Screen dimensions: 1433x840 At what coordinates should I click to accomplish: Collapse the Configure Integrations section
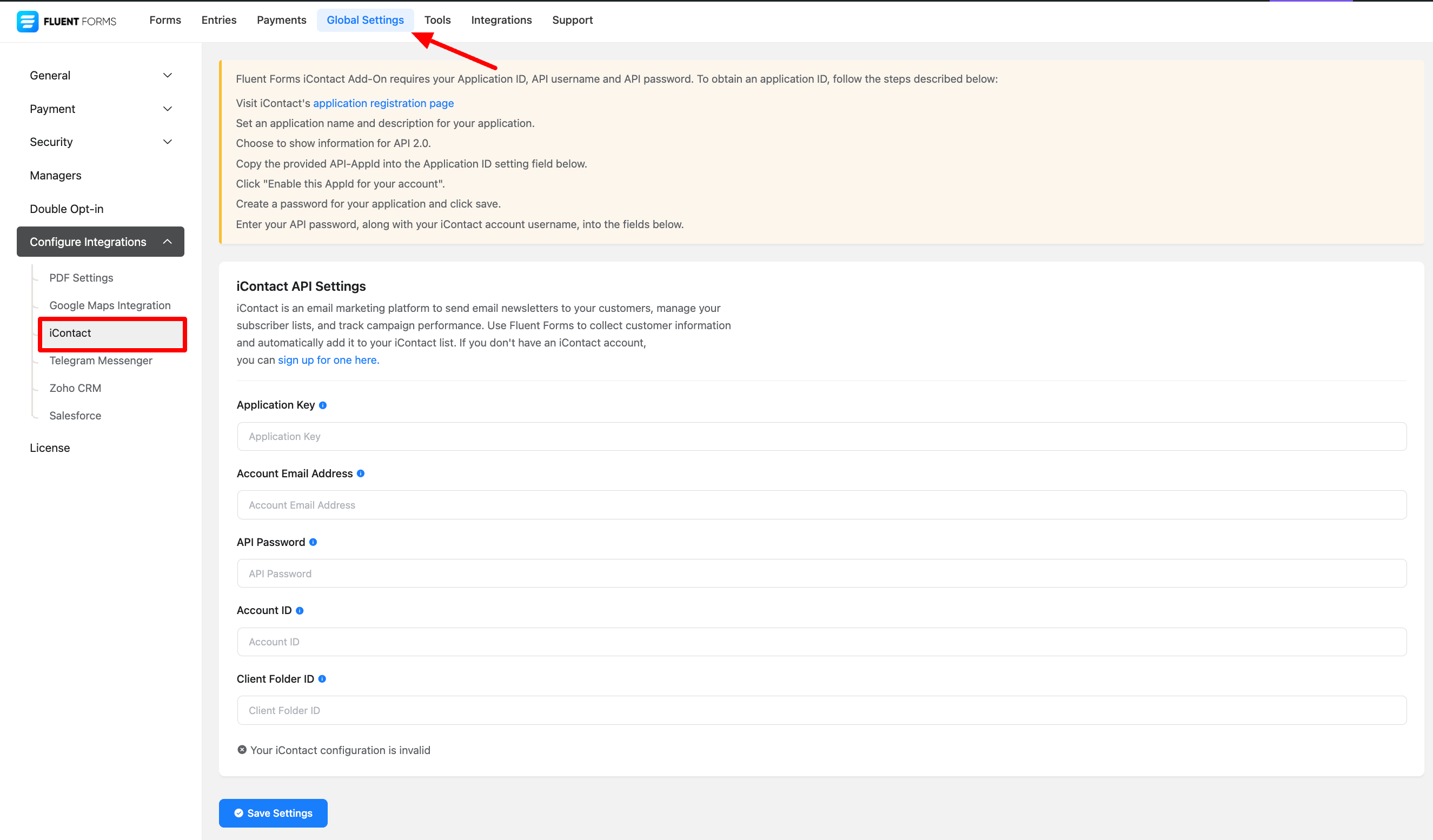coord(167,242)
